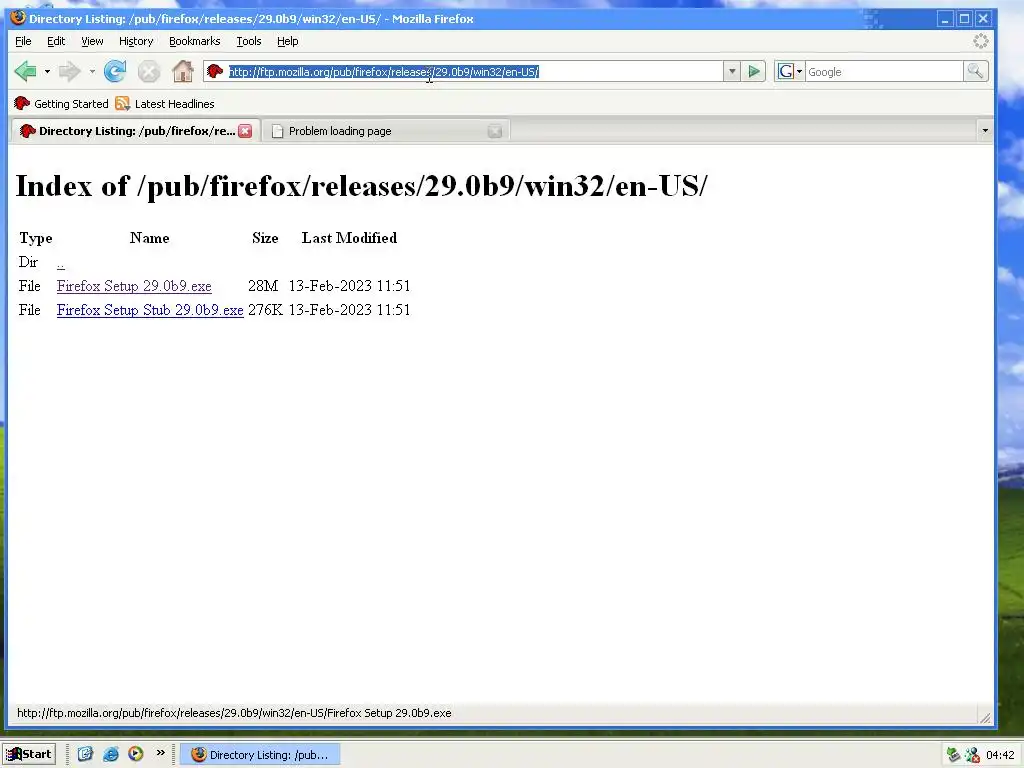Minimize the Firefox window

tap(945, 19)
